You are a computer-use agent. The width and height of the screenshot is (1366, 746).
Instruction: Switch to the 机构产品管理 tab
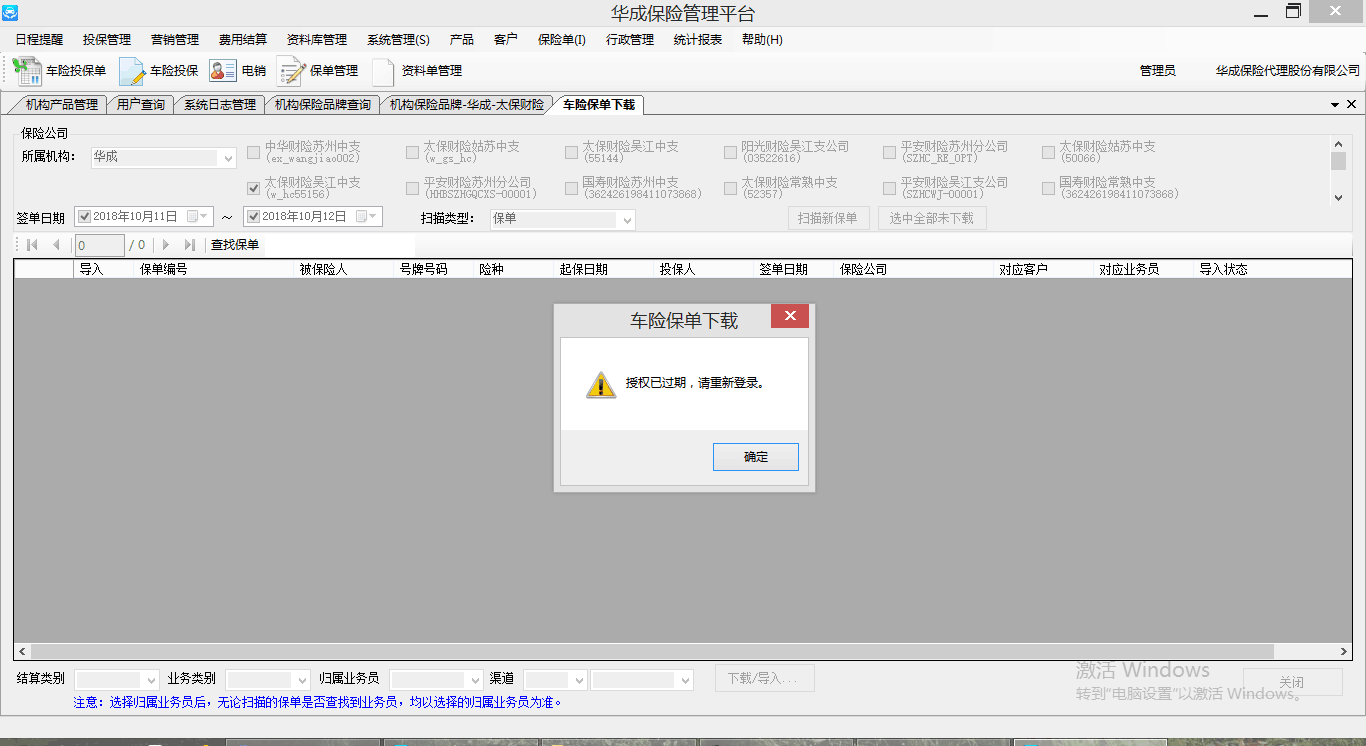60,105
